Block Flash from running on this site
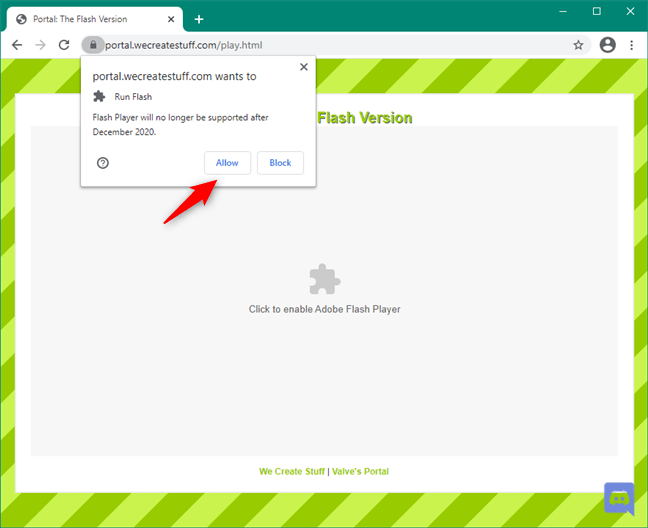The height and width of the screenshot is (528, 648). coord(280,163)
